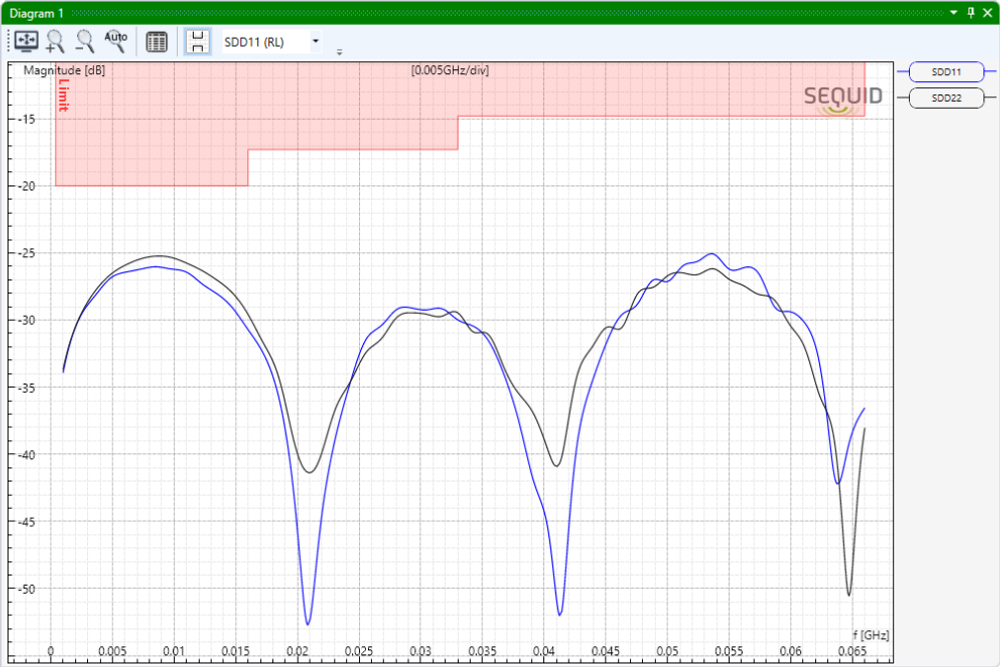
Task: Click the Magnitude [dB] axis label
Action: 64,71
